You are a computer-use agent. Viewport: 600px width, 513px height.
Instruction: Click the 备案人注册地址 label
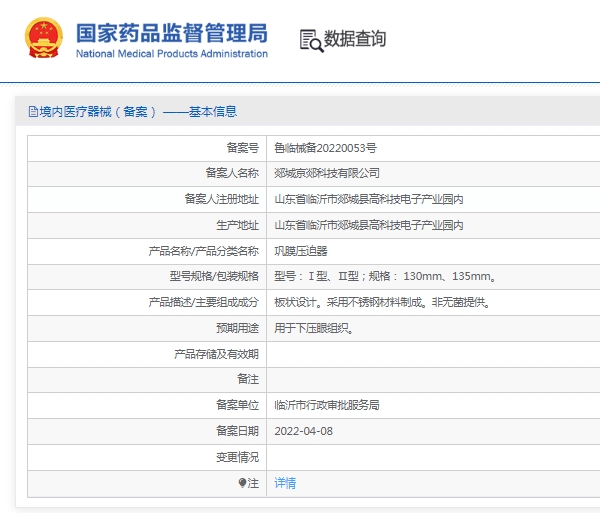[222, 199]
